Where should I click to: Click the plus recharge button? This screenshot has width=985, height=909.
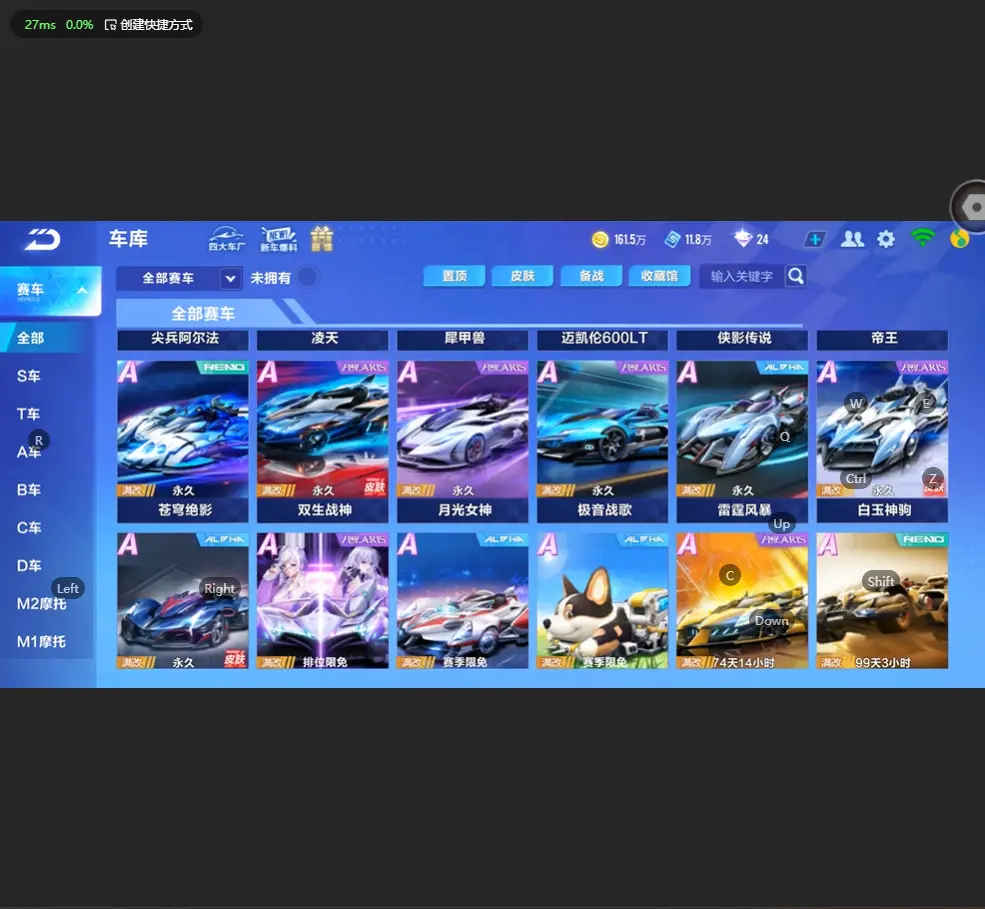(815, 239)
